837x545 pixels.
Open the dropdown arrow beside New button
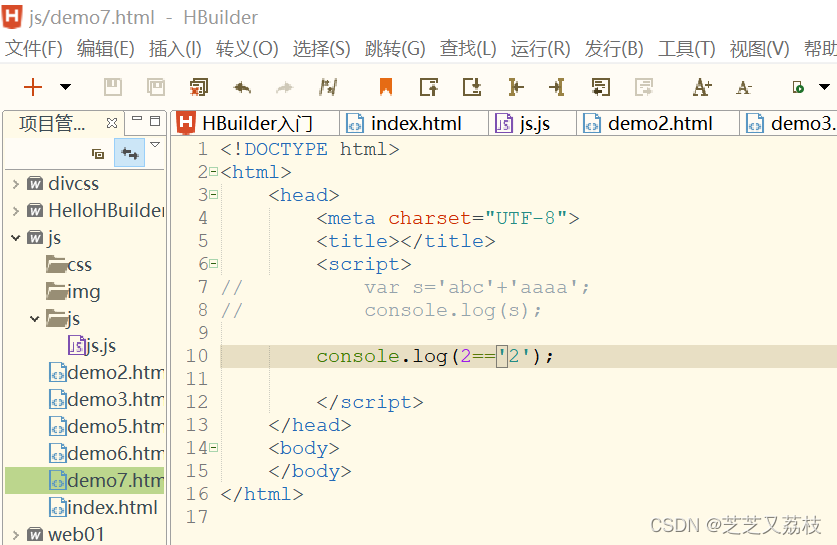coord(65,87)
